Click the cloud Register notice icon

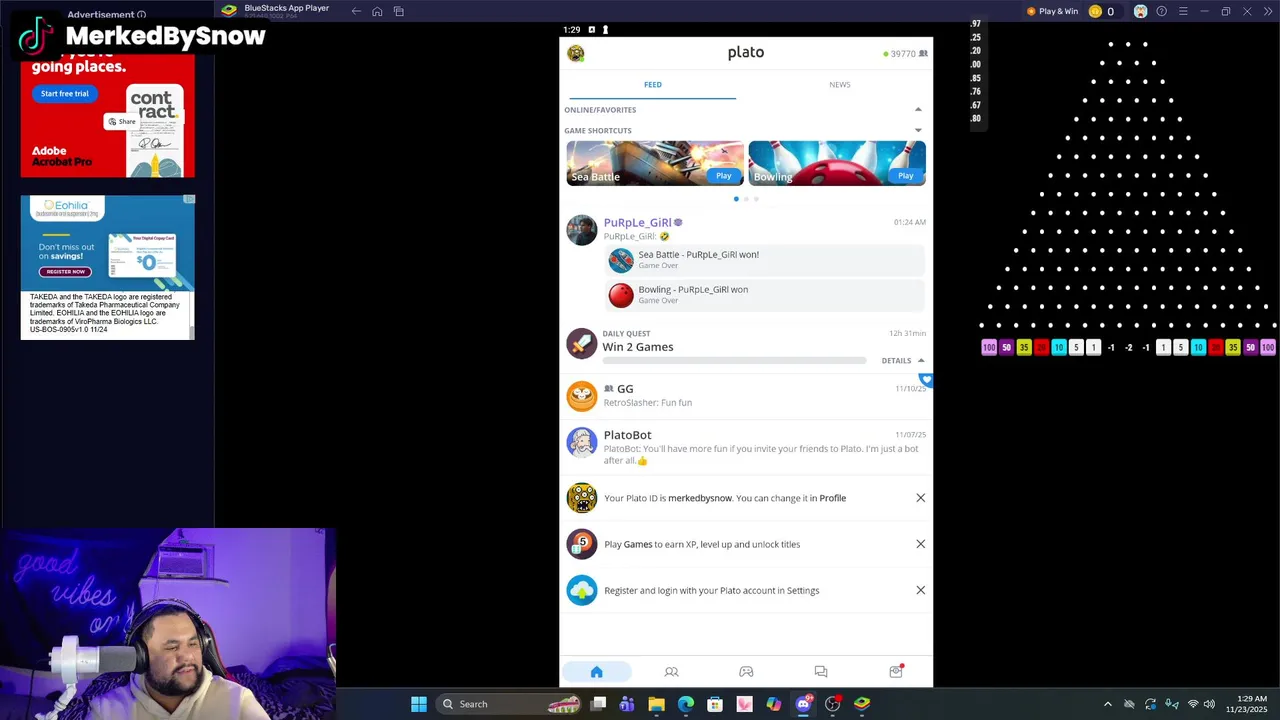(x=581, y=590)
